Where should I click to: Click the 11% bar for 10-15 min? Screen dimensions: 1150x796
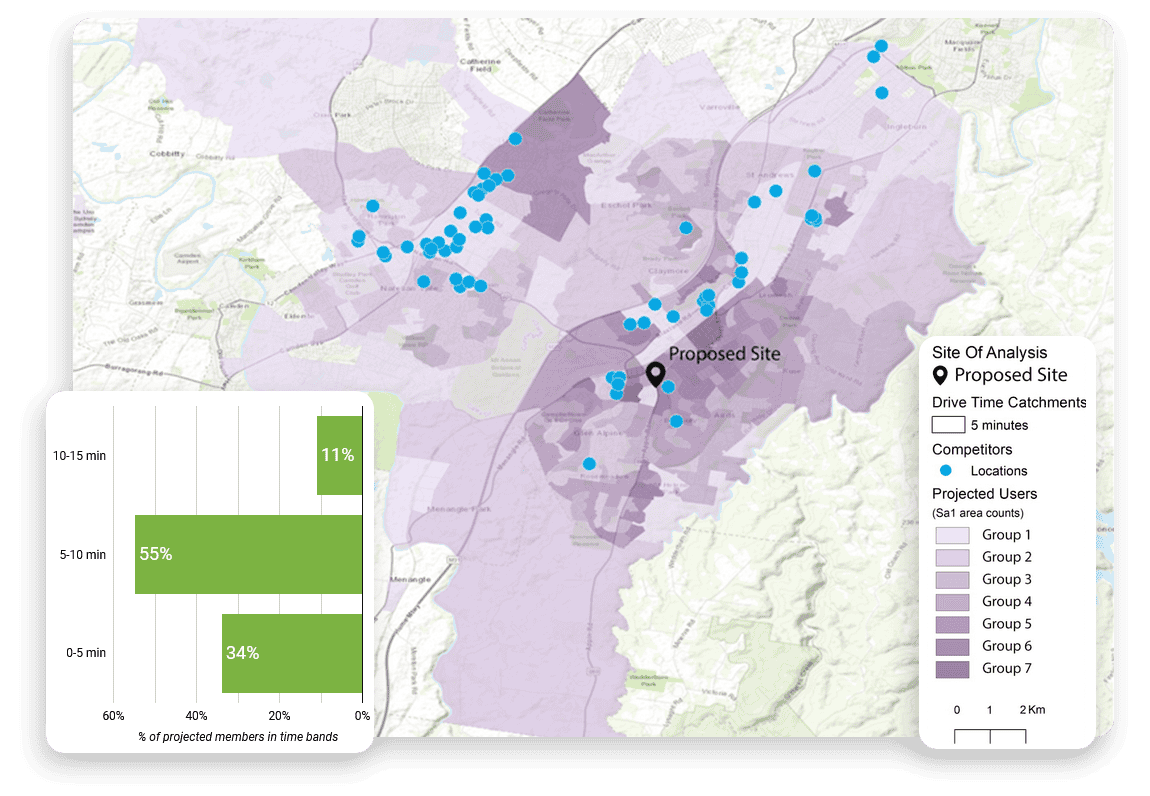[340, 456]
